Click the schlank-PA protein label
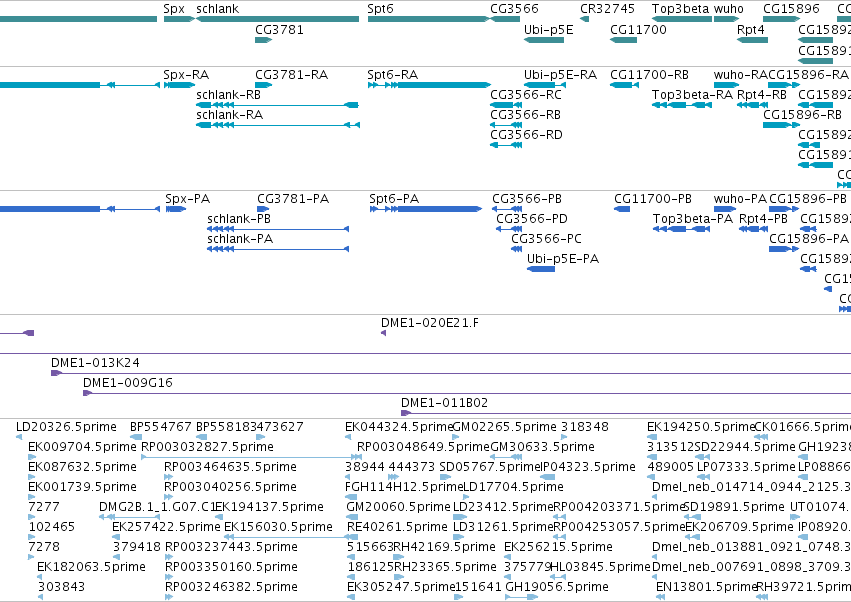 [240, 239]
